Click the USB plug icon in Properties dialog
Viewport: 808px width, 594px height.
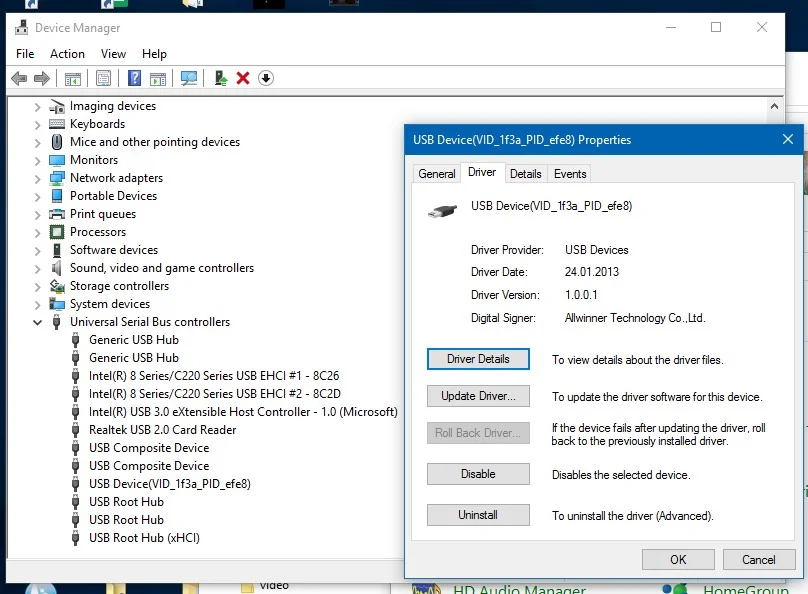tap(442, 211)
